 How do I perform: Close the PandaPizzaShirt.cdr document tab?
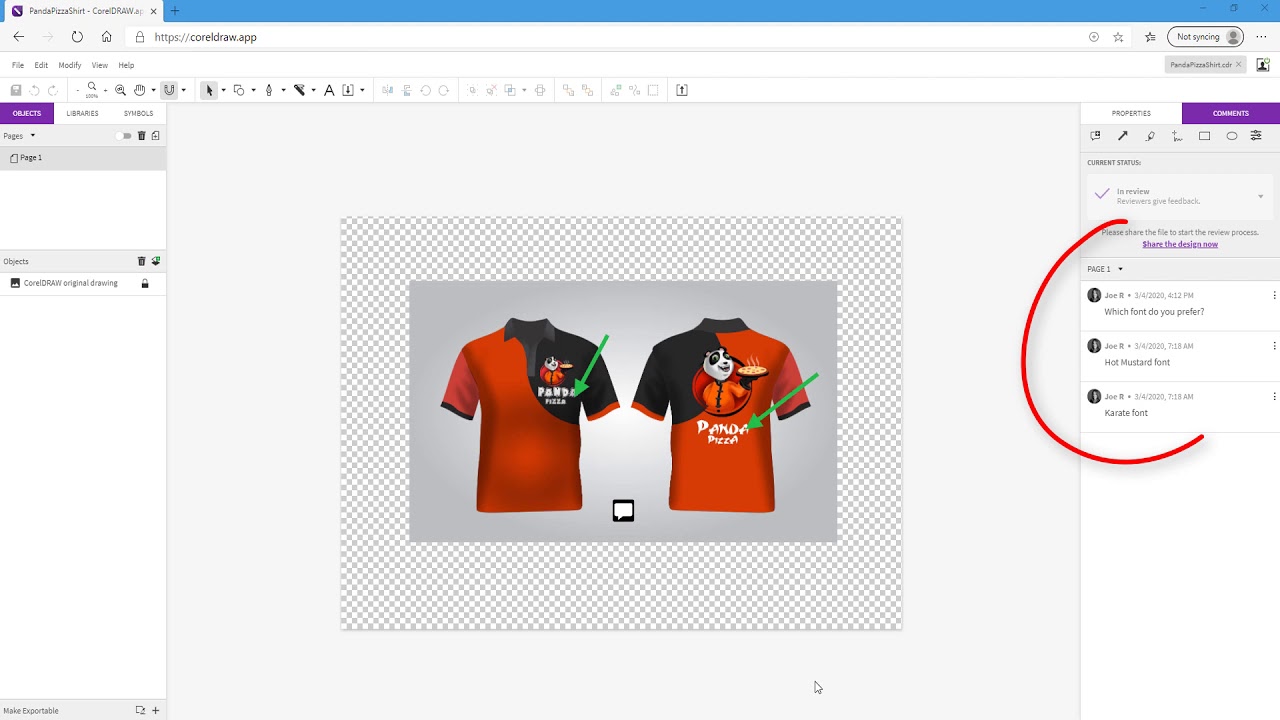click(1238, 65)
